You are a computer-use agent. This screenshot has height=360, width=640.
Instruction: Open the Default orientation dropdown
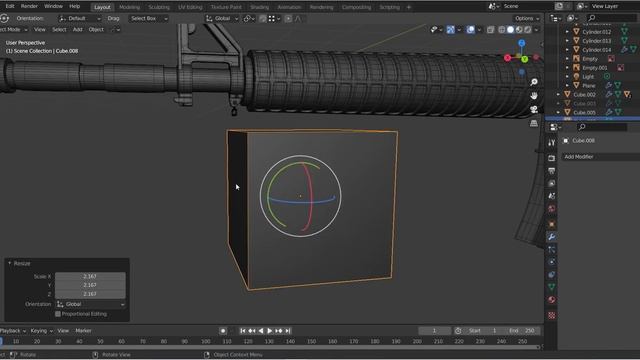coord(79,18)
